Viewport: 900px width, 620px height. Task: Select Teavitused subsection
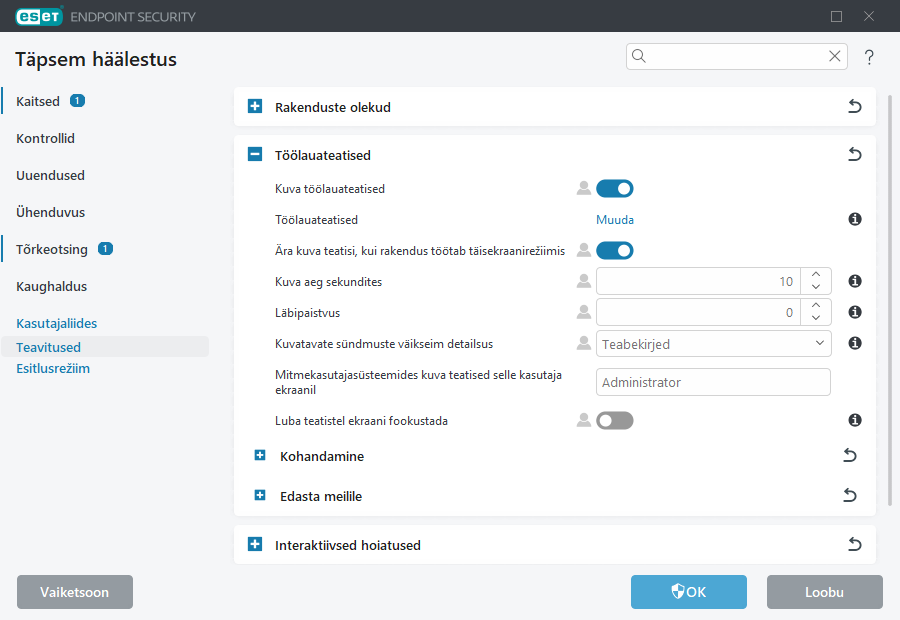tap(105, 347)
